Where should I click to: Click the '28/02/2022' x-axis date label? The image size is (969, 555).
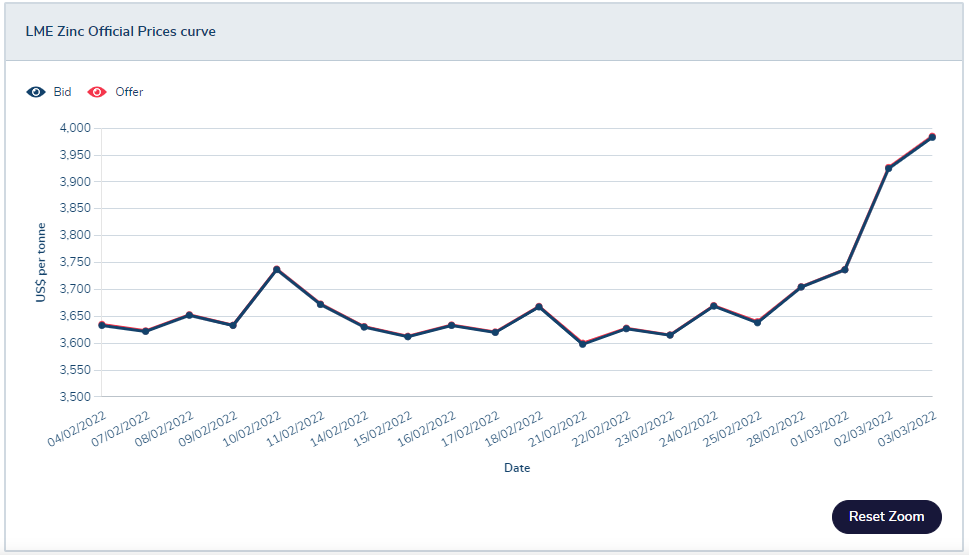[x=776, y=428]
